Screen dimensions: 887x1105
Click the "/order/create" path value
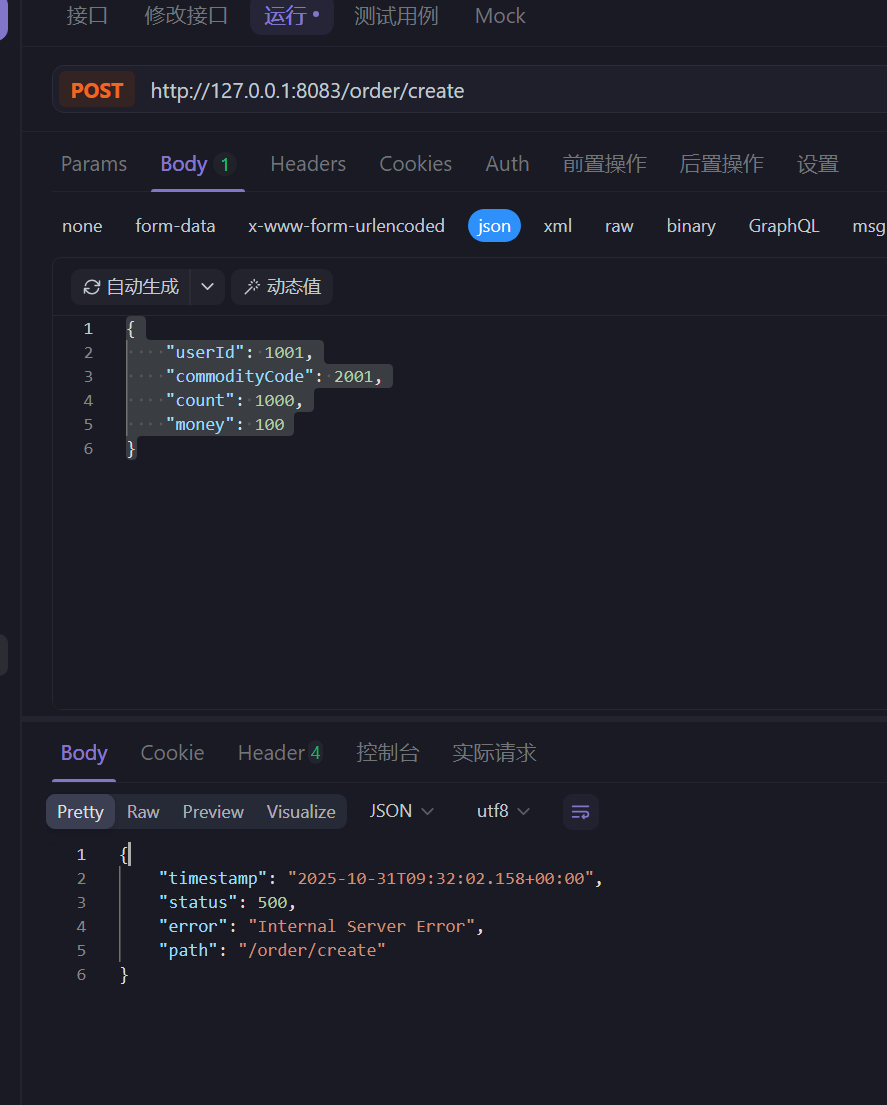click(312, 950)
